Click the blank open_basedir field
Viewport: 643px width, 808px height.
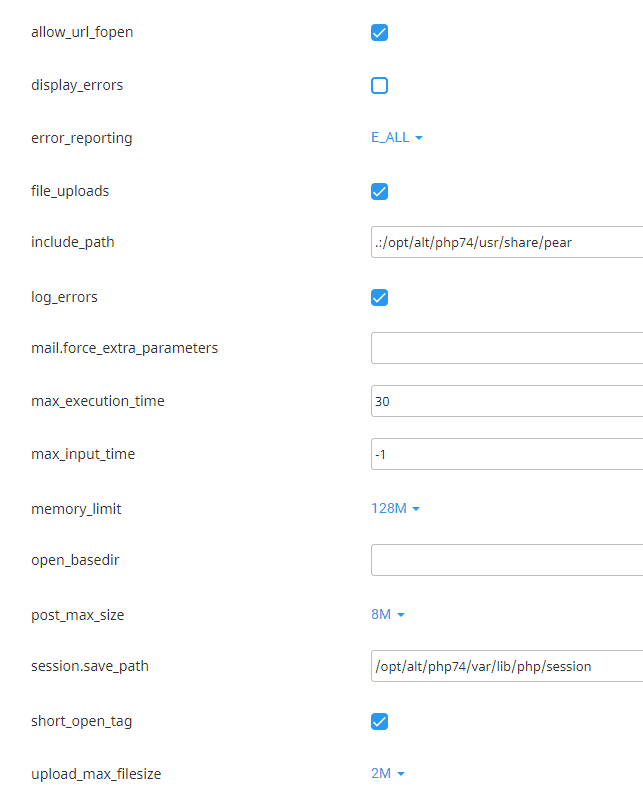pyautogui.click(x=500, y=560)
